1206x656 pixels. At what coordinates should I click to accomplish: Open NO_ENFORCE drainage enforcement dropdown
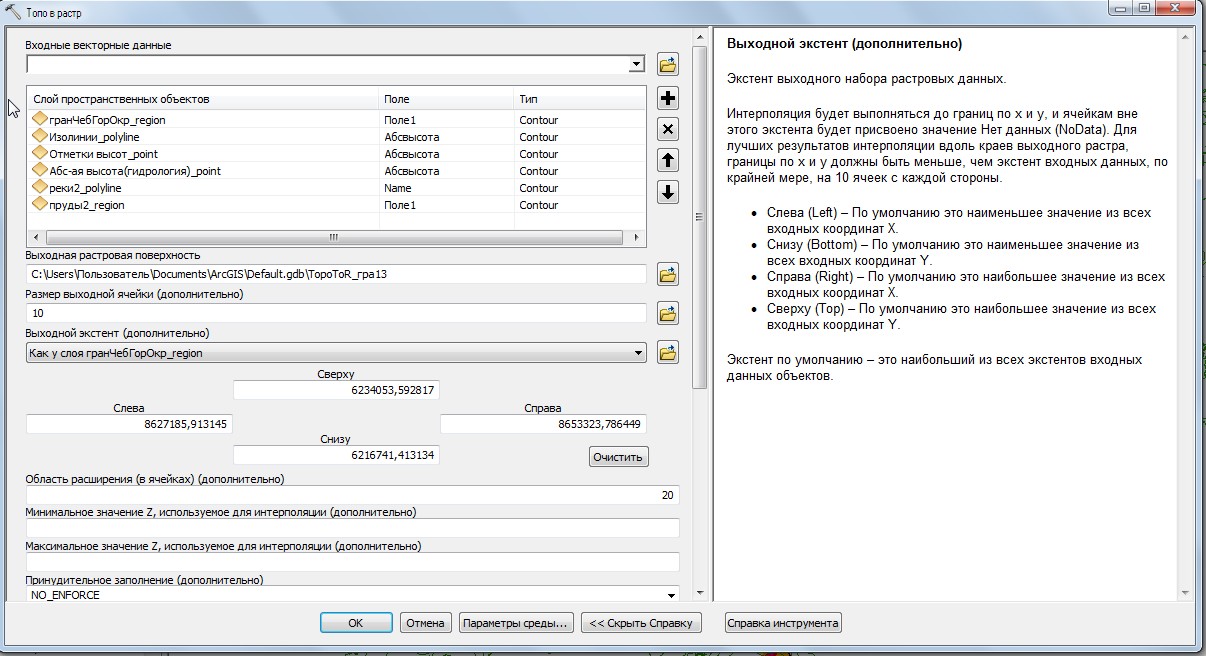[x=669, y=595]
